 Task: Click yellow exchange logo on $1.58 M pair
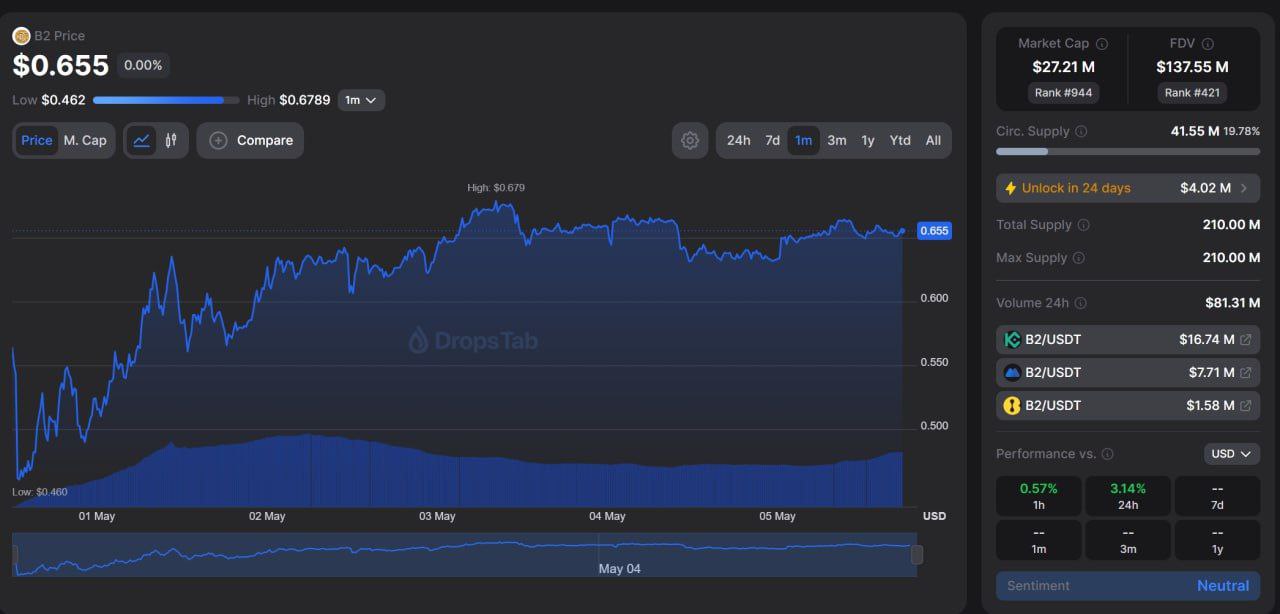1012,406
